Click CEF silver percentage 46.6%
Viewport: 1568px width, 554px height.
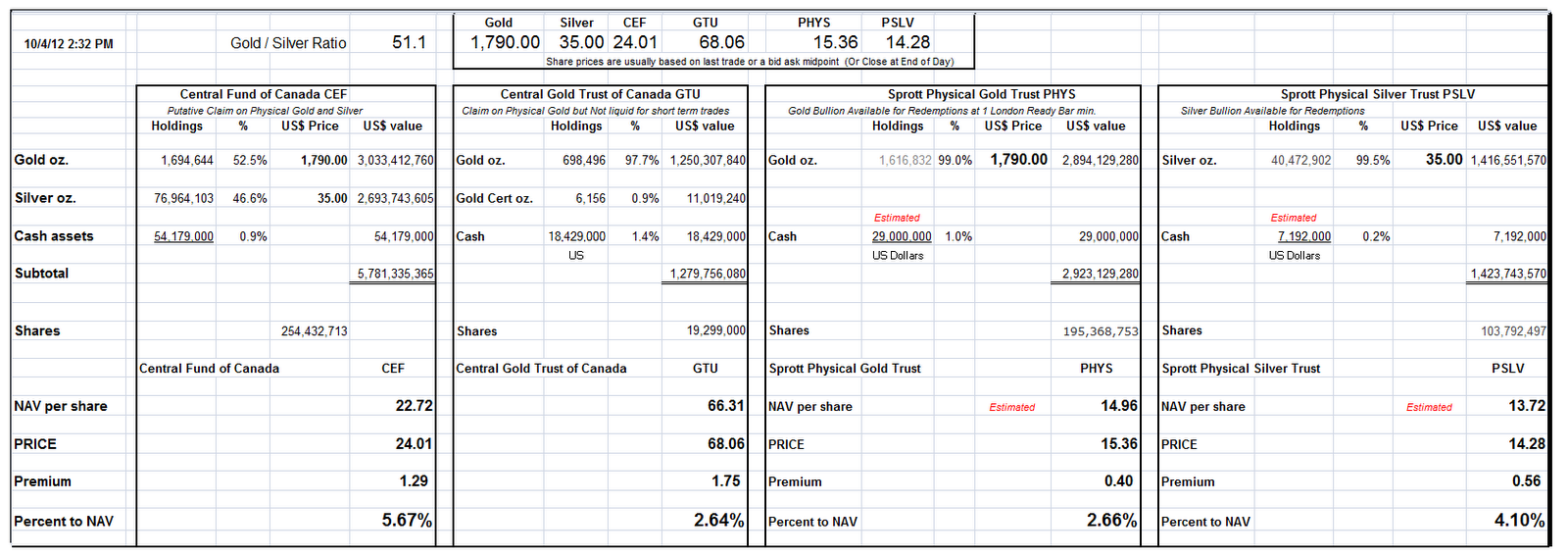[250, 198]
